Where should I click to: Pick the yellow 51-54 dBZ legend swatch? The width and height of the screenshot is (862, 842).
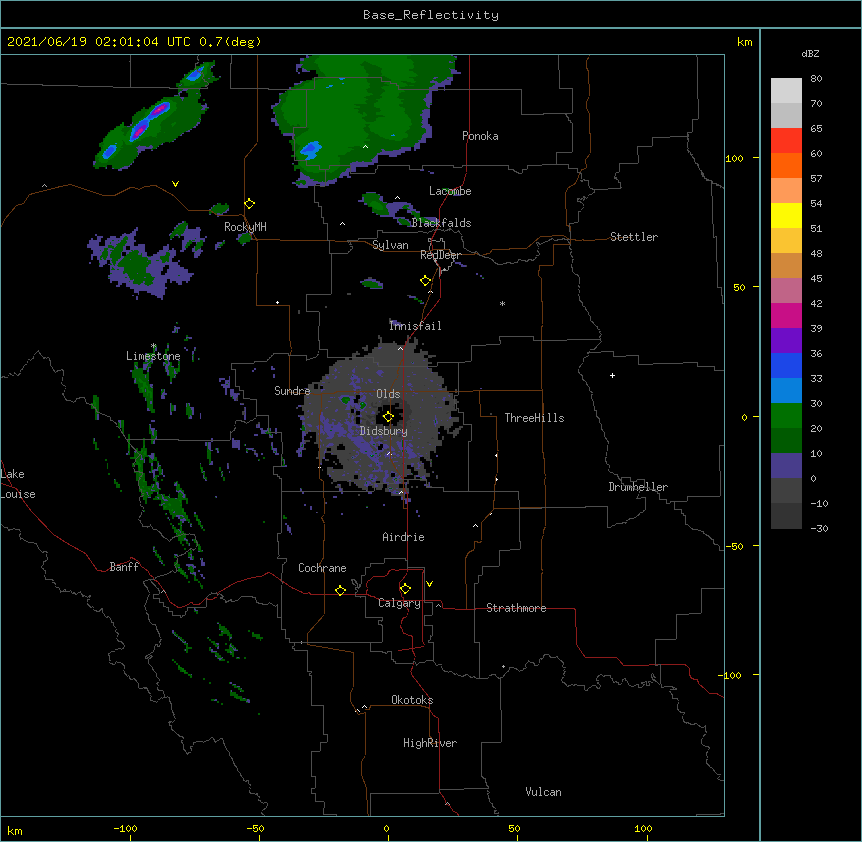coord(786,215)
